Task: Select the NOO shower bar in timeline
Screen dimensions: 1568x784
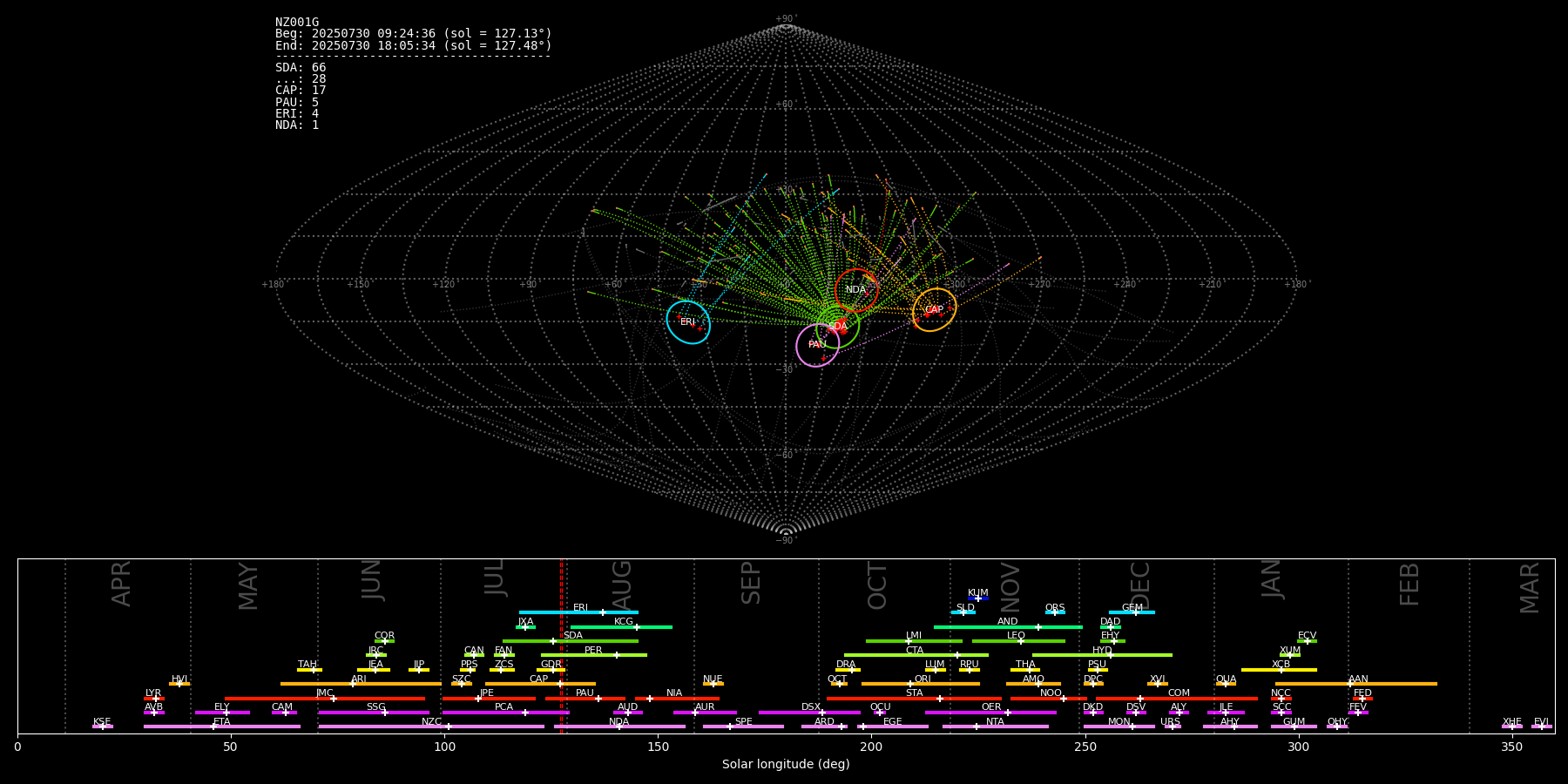Action: (1049, 699)
